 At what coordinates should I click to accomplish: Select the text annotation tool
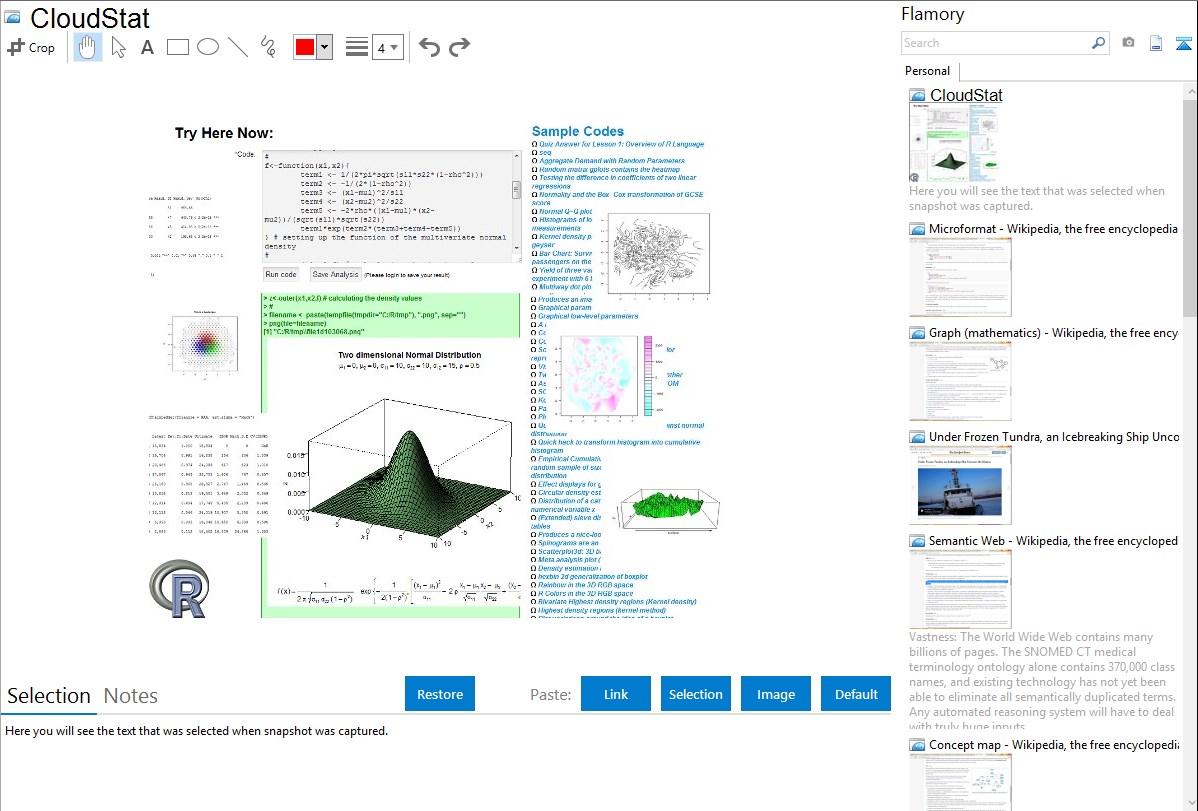coord(147,47)
